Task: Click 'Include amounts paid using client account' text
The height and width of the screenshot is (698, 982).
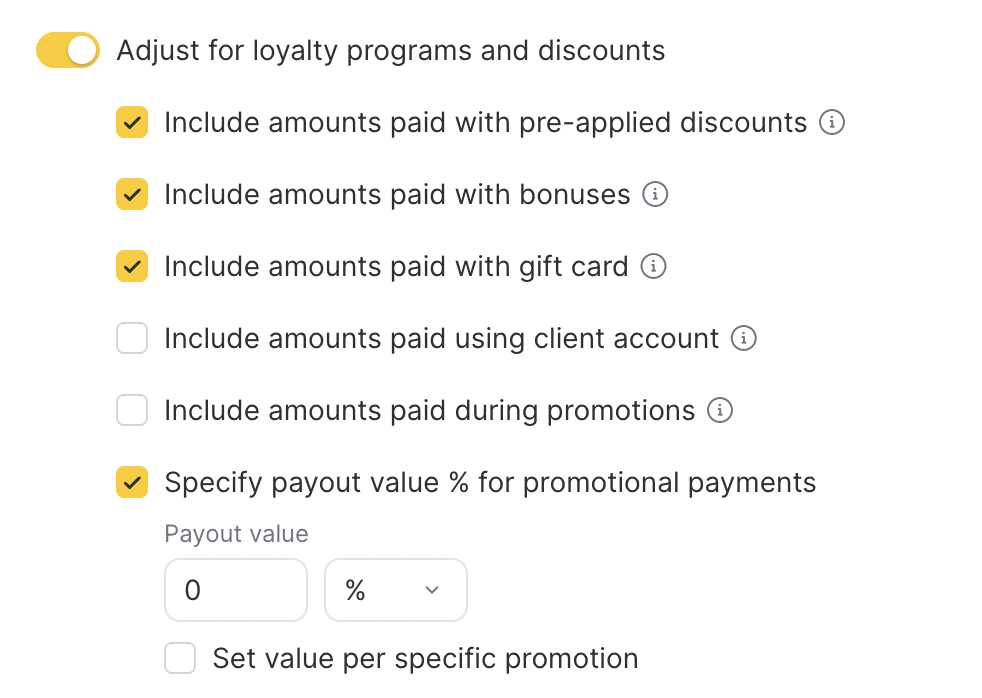Action: click(x=441, y=339)
